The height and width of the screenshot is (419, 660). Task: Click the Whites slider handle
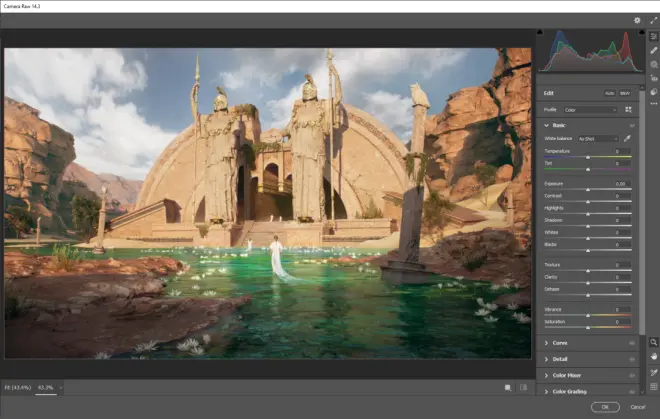tap(588, 238)
